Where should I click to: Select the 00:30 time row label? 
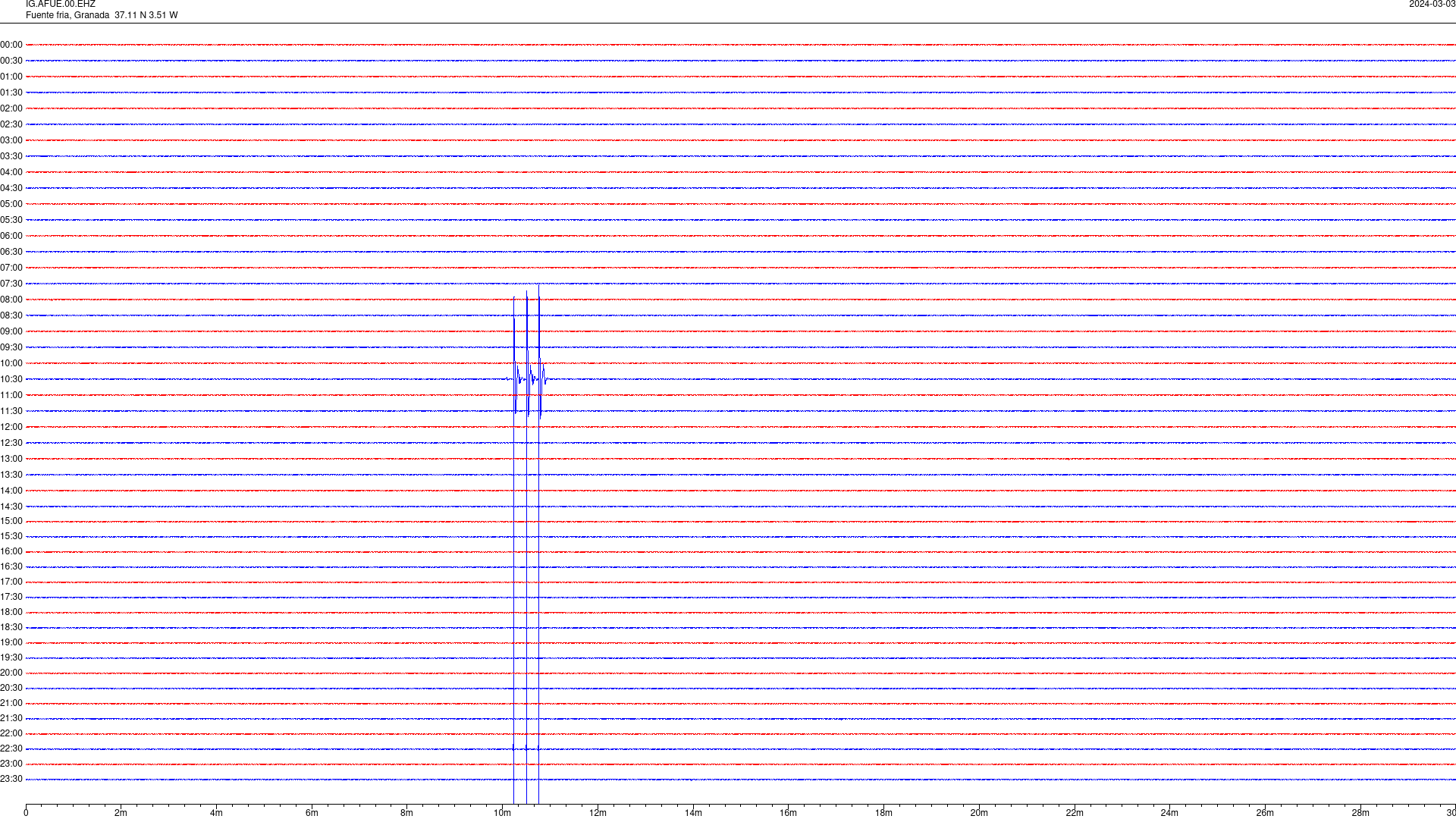[x=11, y=61]
